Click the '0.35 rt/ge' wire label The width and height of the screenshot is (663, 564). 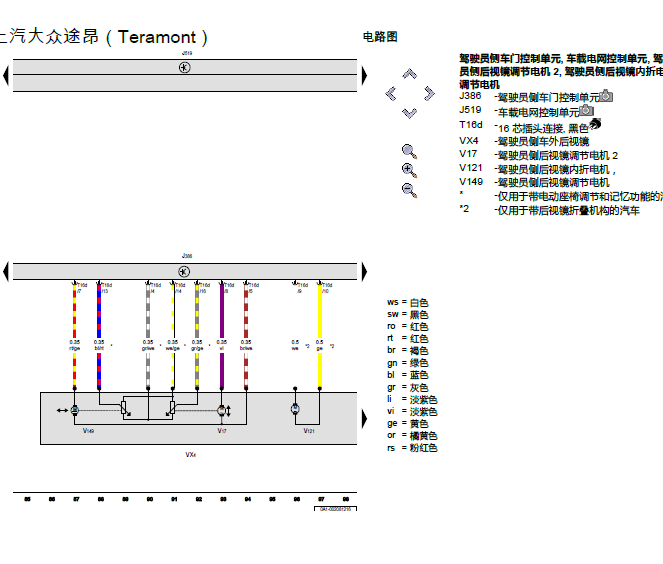(74, 345)
